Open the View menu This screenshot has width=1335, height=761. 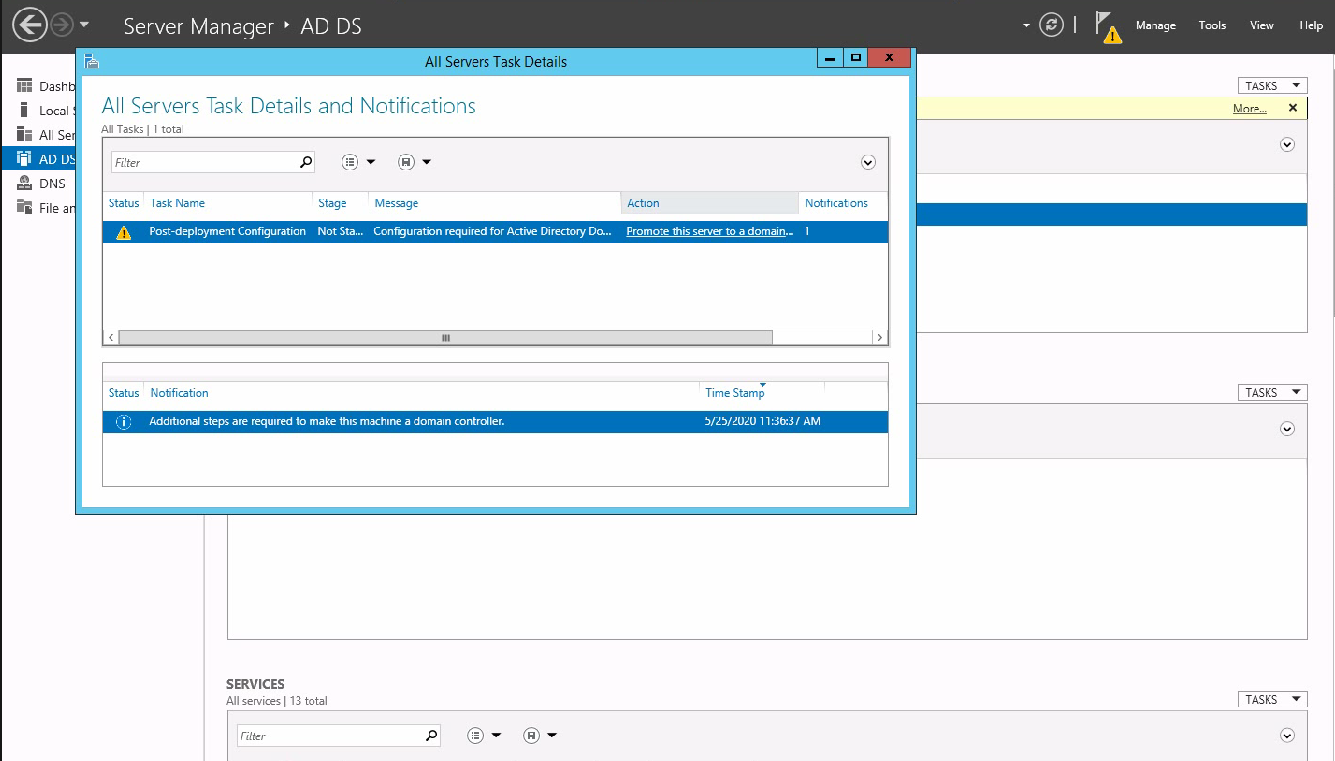click(1262, 26)
